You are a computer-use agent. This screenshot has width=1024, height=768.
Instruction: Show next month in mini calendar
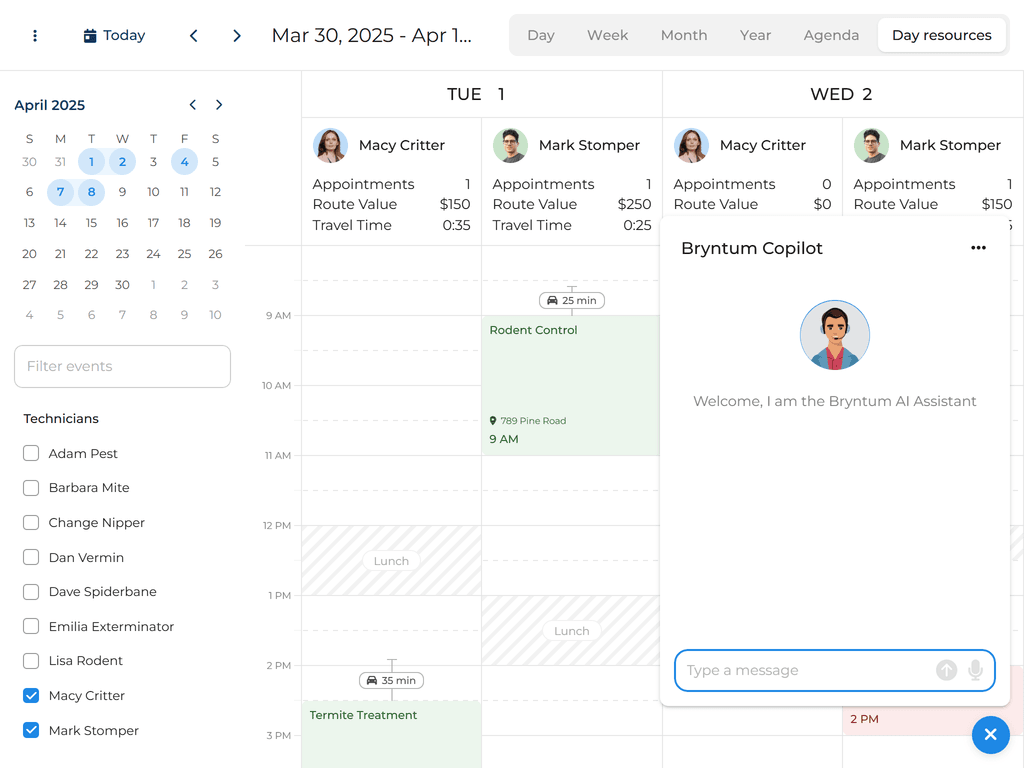pos(219,105)
